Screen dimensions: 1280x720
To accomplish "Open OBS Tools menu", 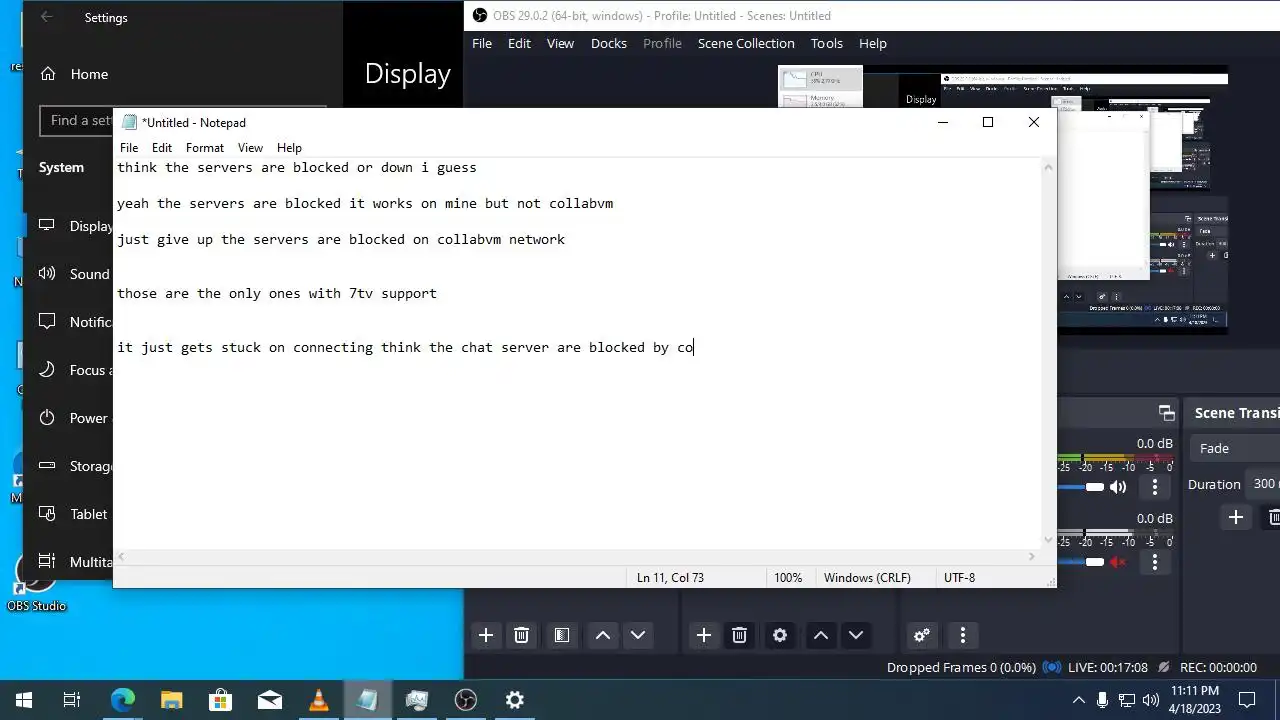I will [x=827, y=43].
